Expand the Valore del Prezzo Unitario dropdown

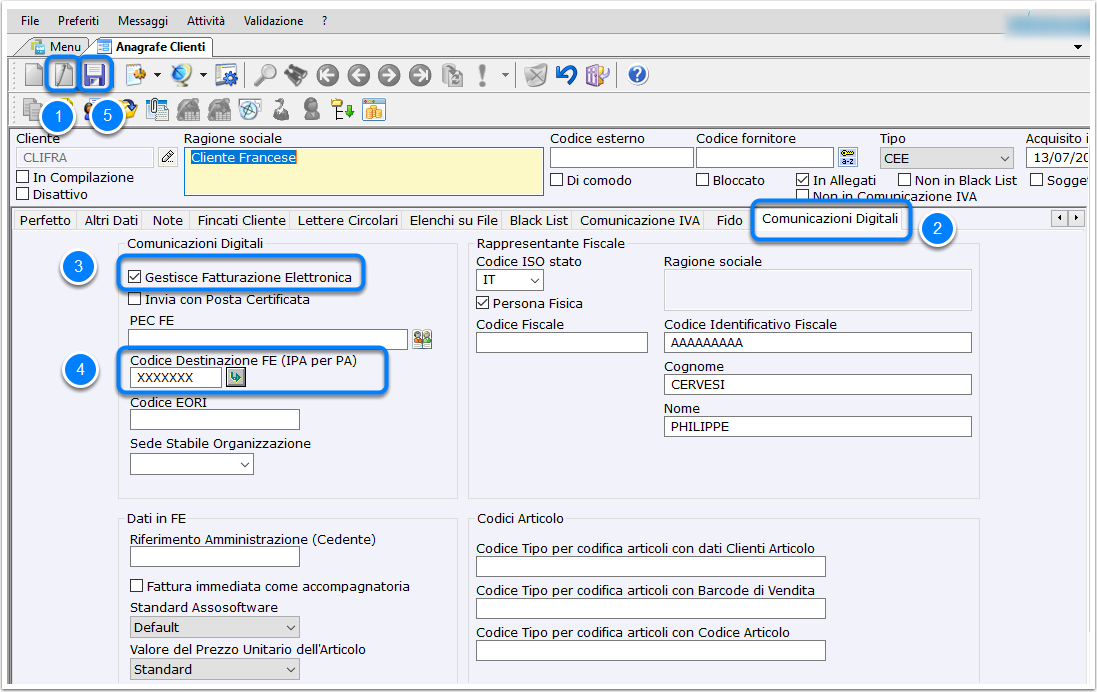[215, 669]
